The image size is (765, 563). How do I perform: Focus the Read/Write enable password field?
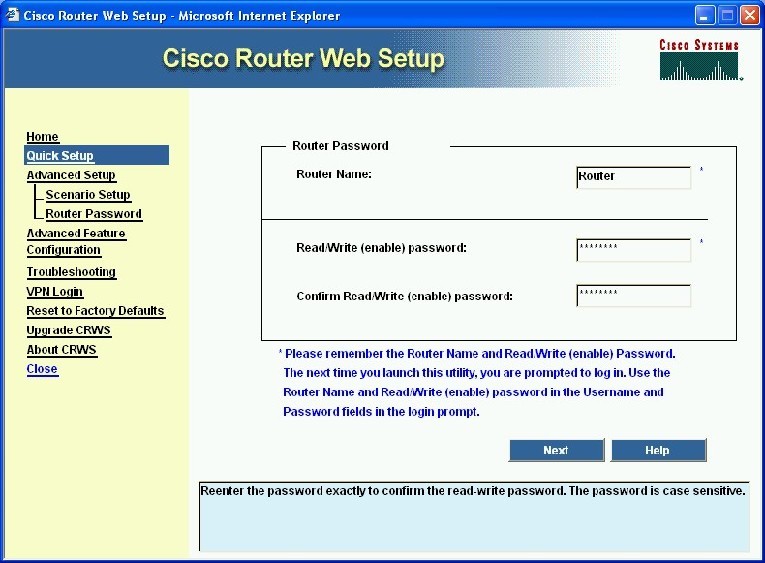[x=633, y=249]
